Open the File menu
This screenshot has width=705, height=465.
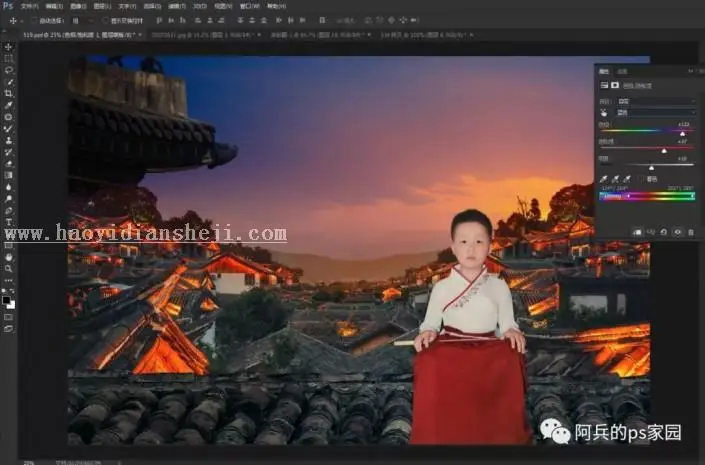[30, 6]
